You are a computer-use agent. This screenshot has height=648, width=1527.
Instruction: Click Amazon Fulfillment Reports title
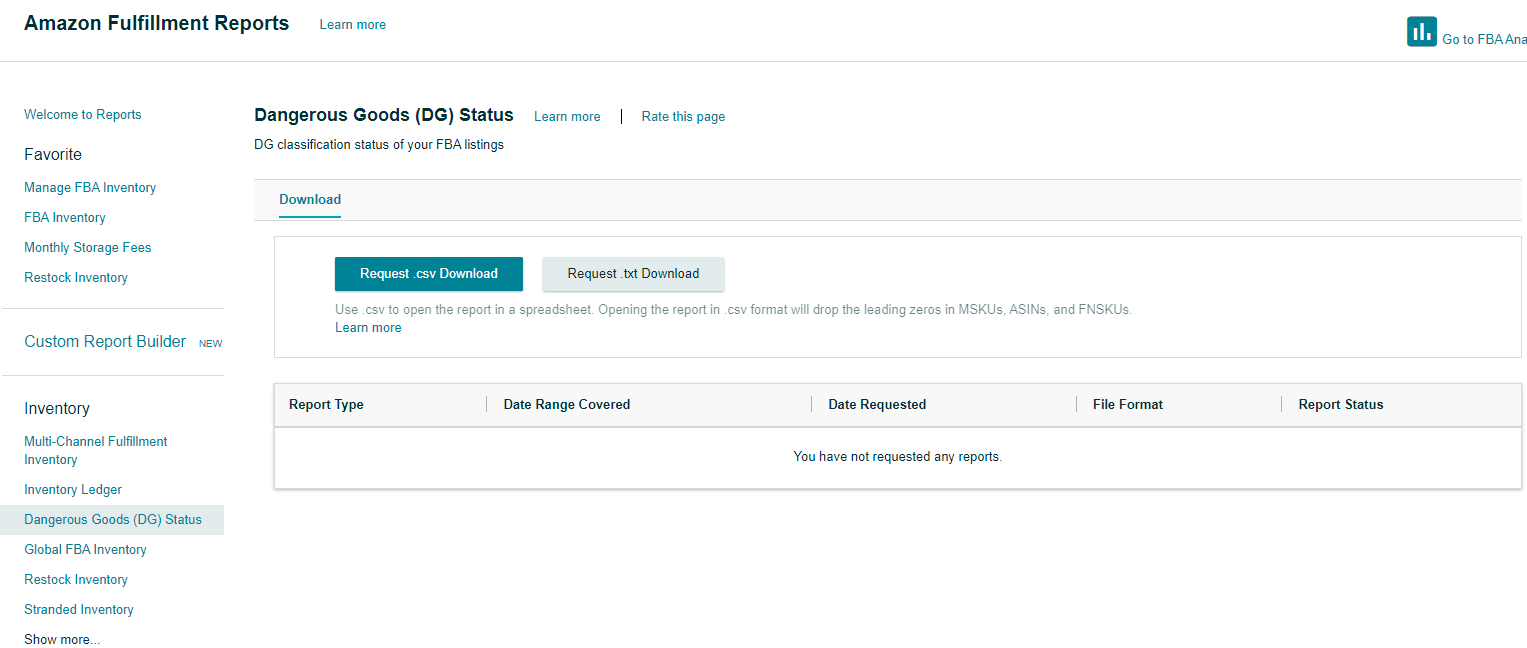coord(157,23)
